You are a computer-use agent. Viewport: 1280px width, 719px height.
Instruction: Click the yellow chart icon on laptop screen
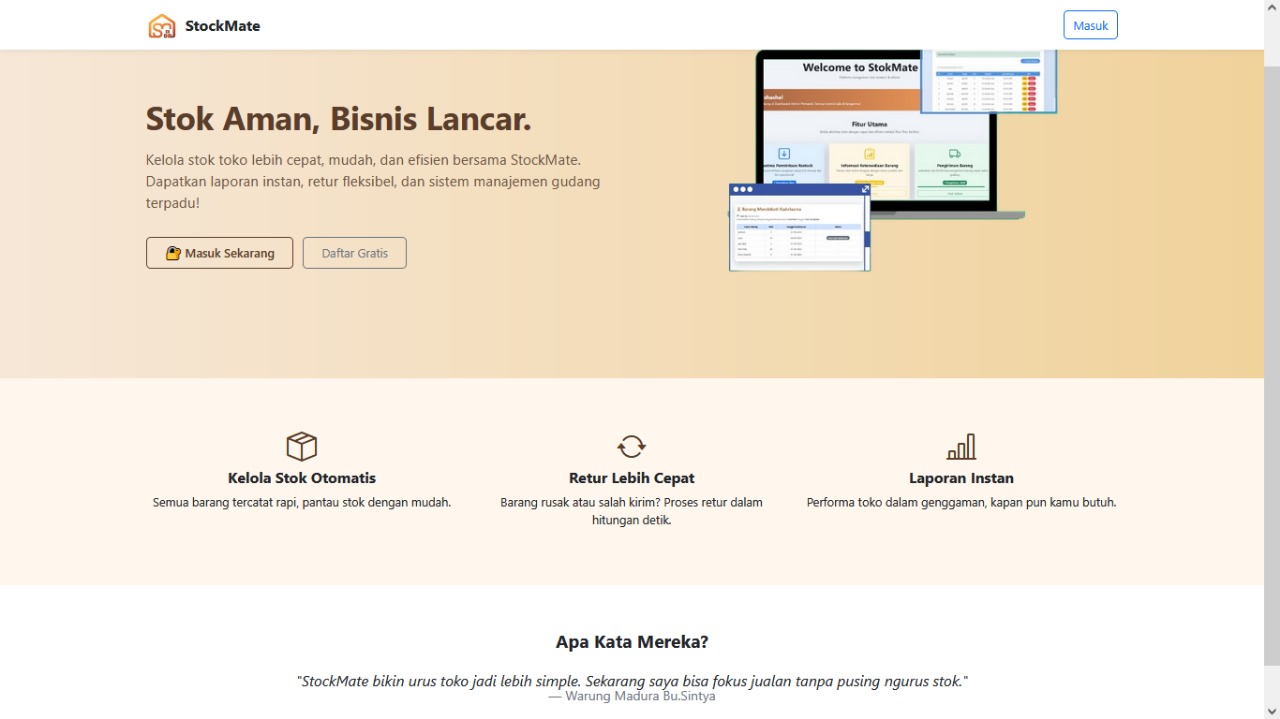(869, 154)
